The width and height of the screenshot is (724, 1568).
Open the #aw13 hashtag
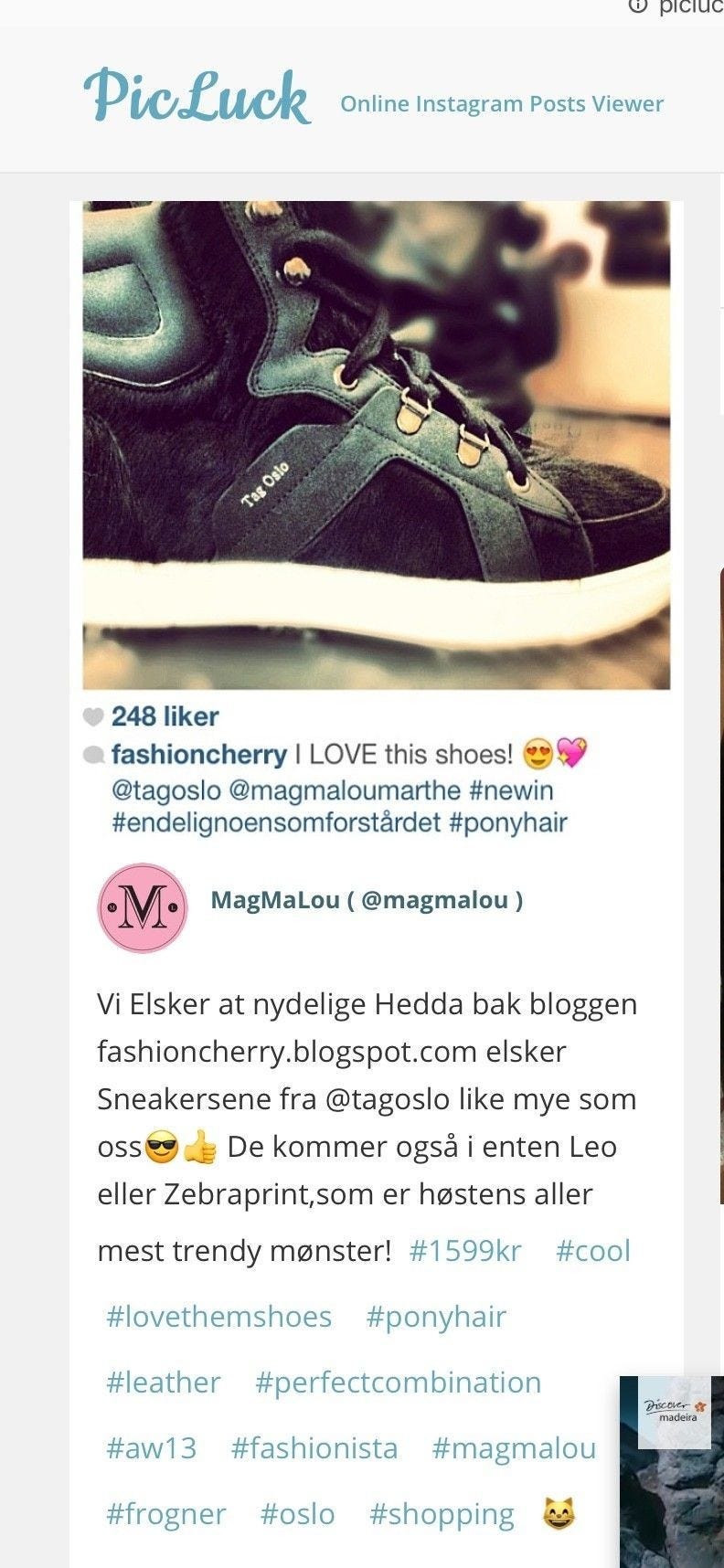tap(151, 1447)
